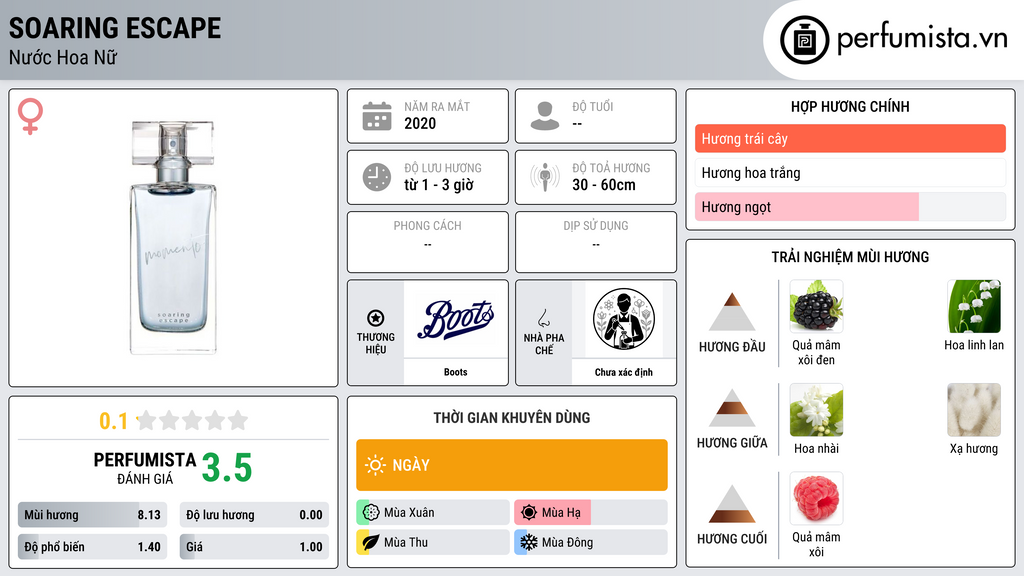The image size is (1024, 576).
Task: Click the Nước Hoa Nữ subtitle
Action: (x=63, y=57)
